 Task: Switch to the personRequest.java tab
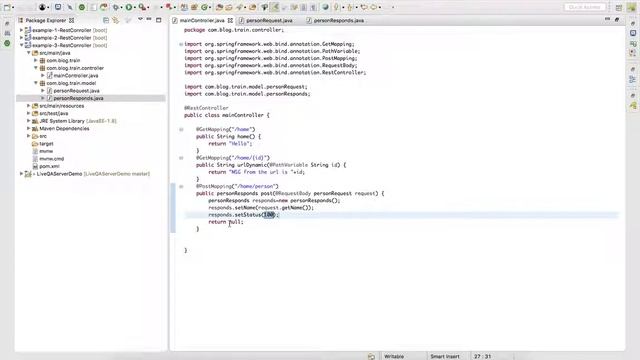269,20
